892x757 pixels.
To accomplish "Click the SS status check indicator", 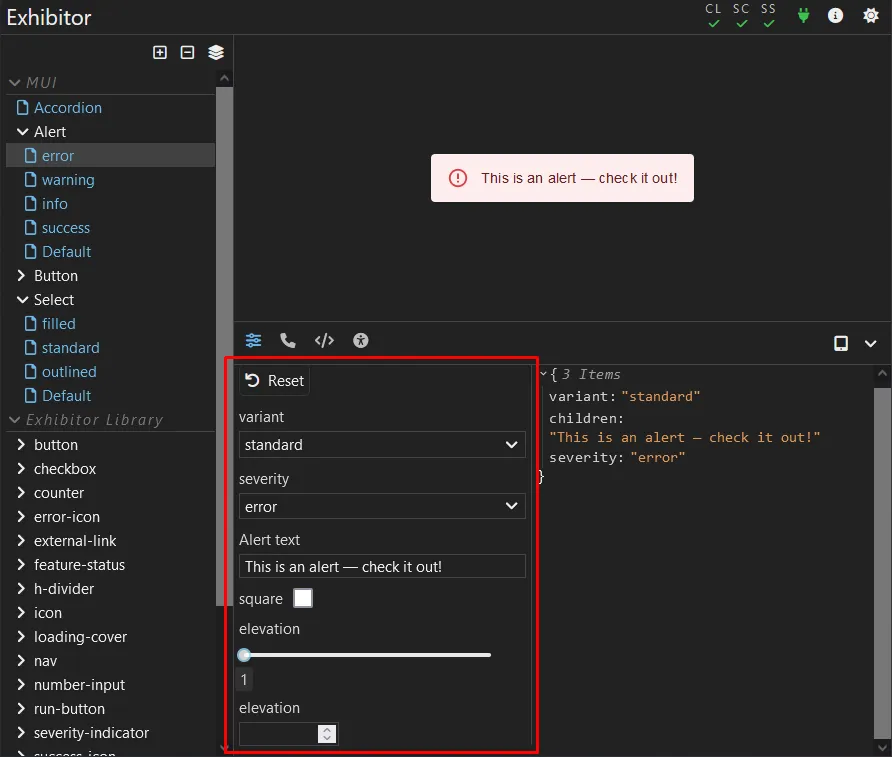I will click(x=769, y=16).
